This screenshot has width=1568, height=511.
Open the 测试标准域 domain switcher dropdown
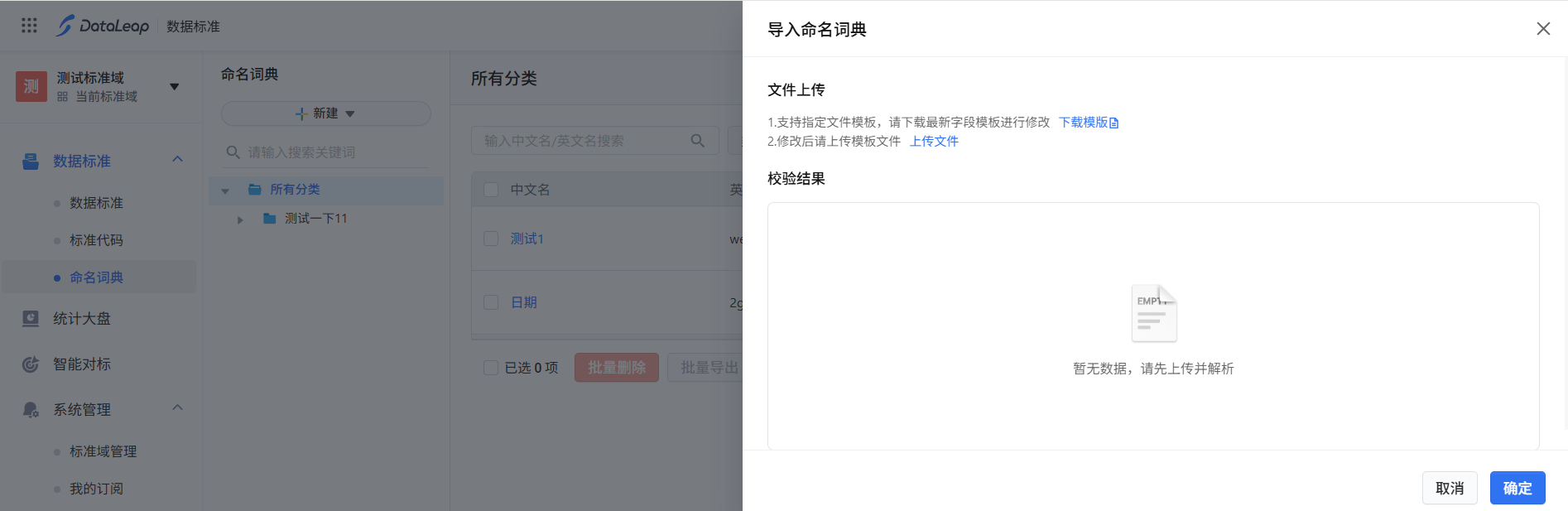pos(174,86)
